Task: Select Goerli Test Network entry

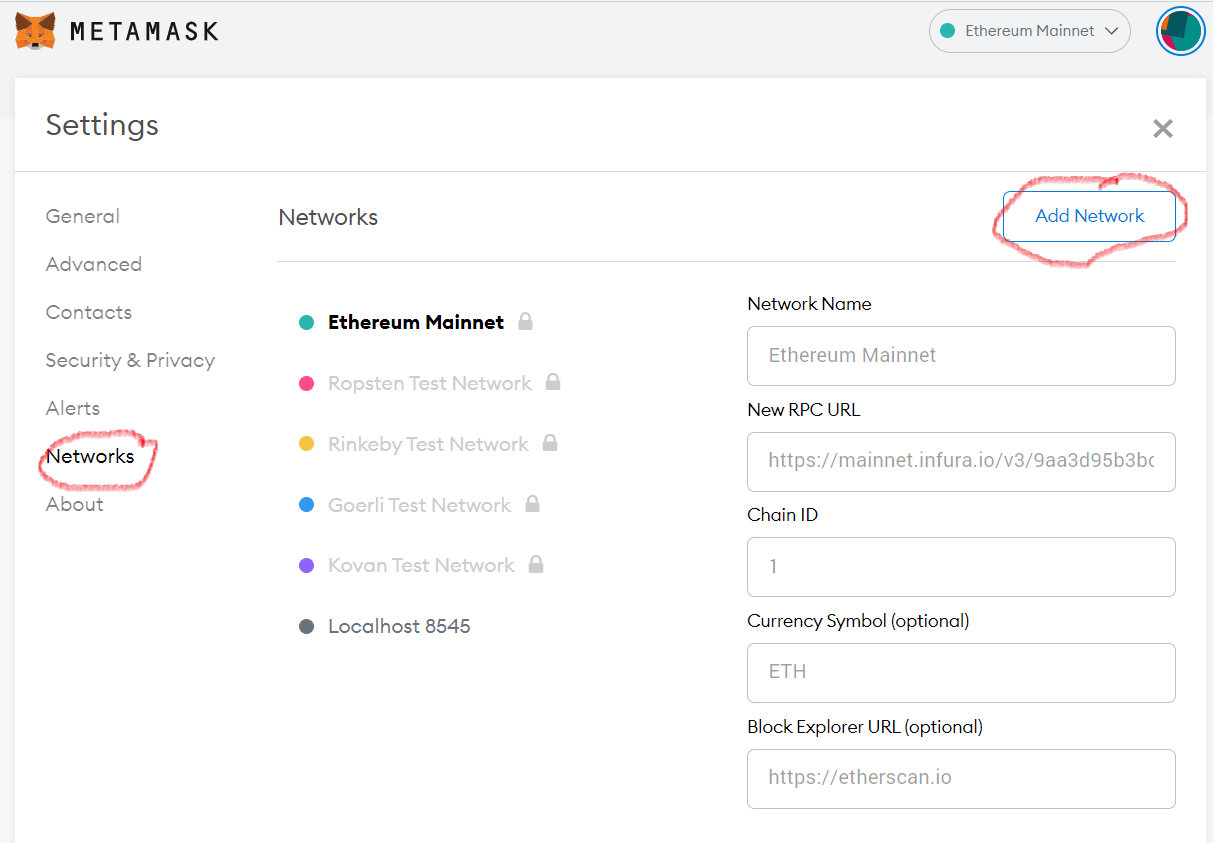Action: click(420, 505)
